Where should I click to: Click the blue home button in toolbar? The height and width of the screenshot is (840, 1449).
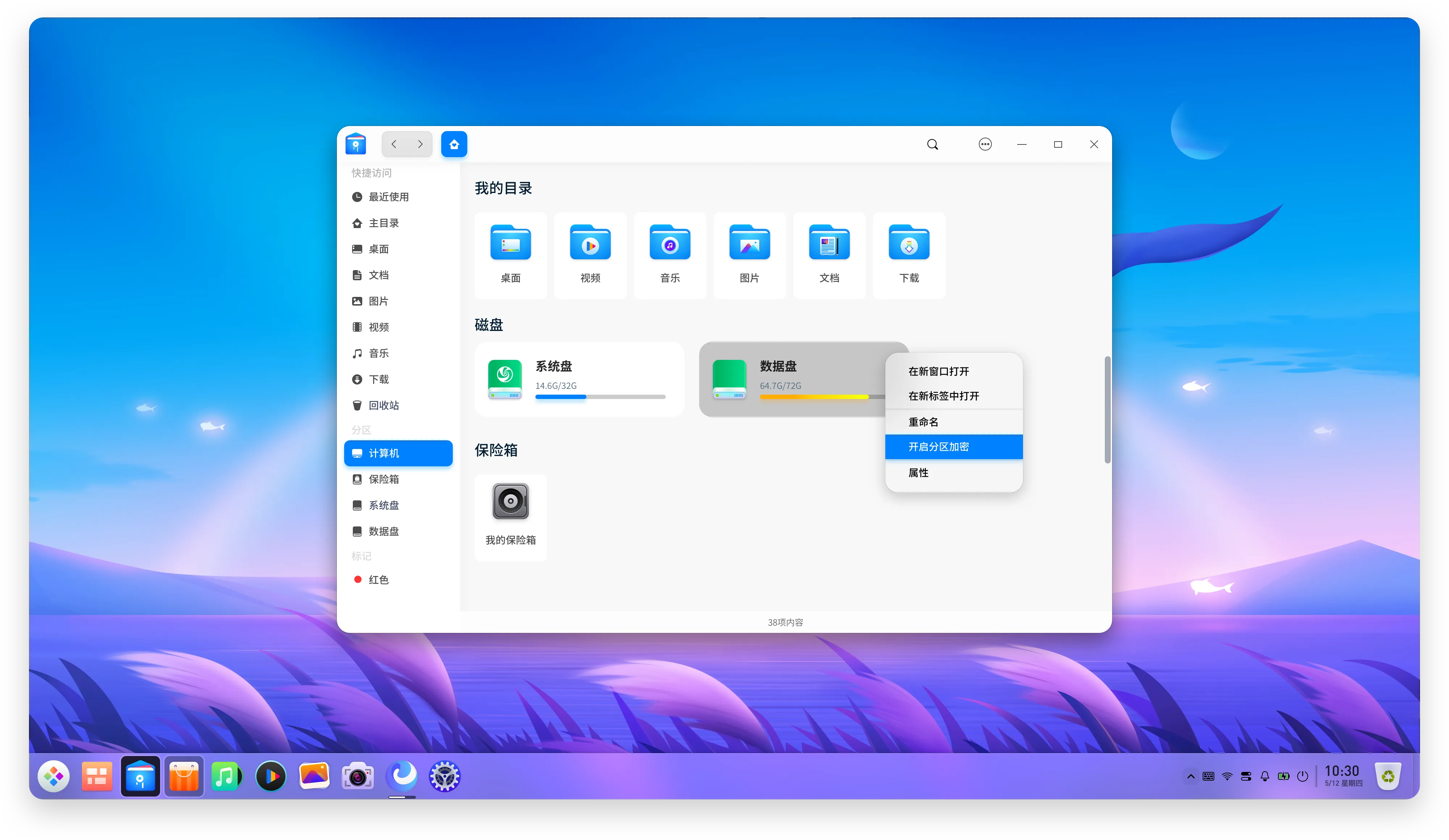tap(454, 144)
